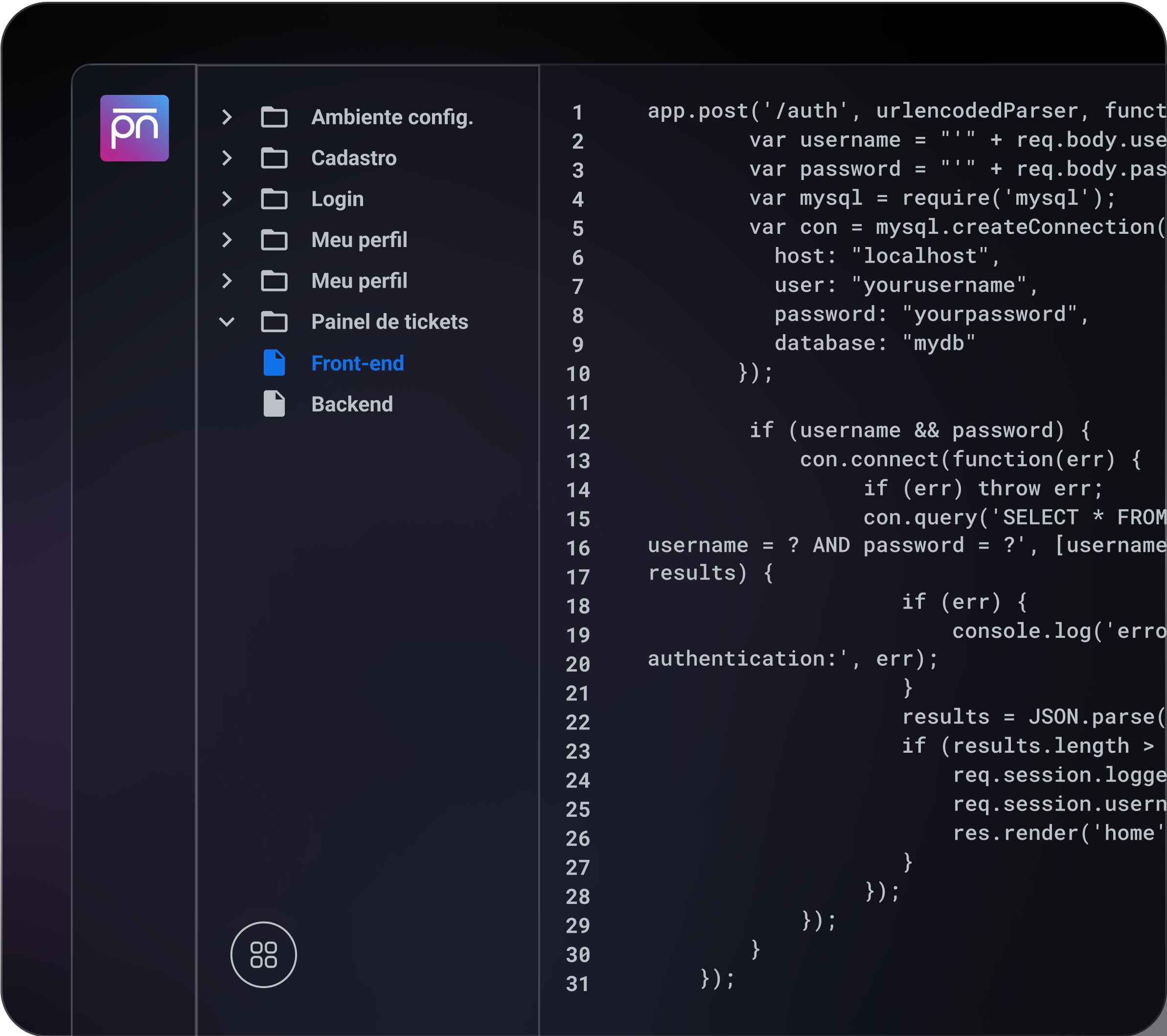Click the Login folder icon
The width and height of the screenshot is (1167, 1036).
tap(274, 199)
